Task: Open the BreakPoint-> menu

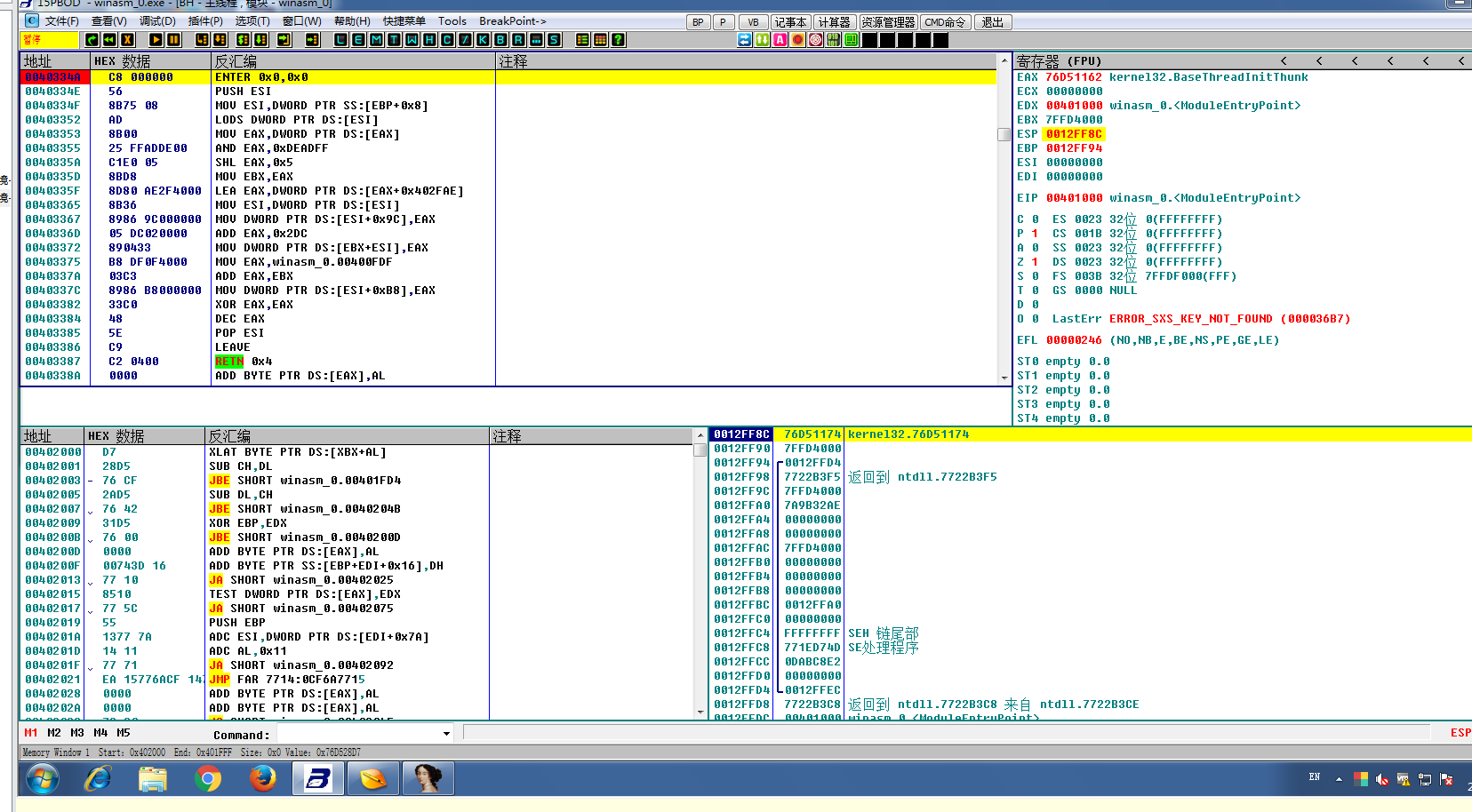Action: pos(513,21)
